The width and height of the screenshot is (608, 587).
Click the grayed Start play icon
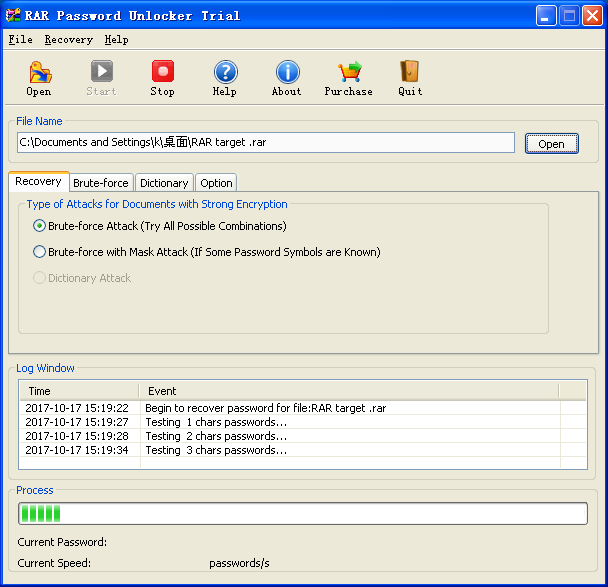point(102,71)
